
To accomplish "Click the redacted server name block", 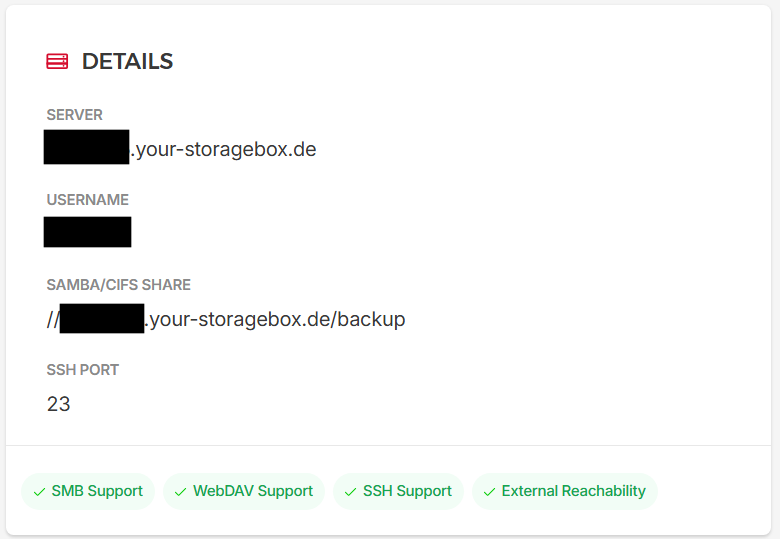I will [87, 147].
